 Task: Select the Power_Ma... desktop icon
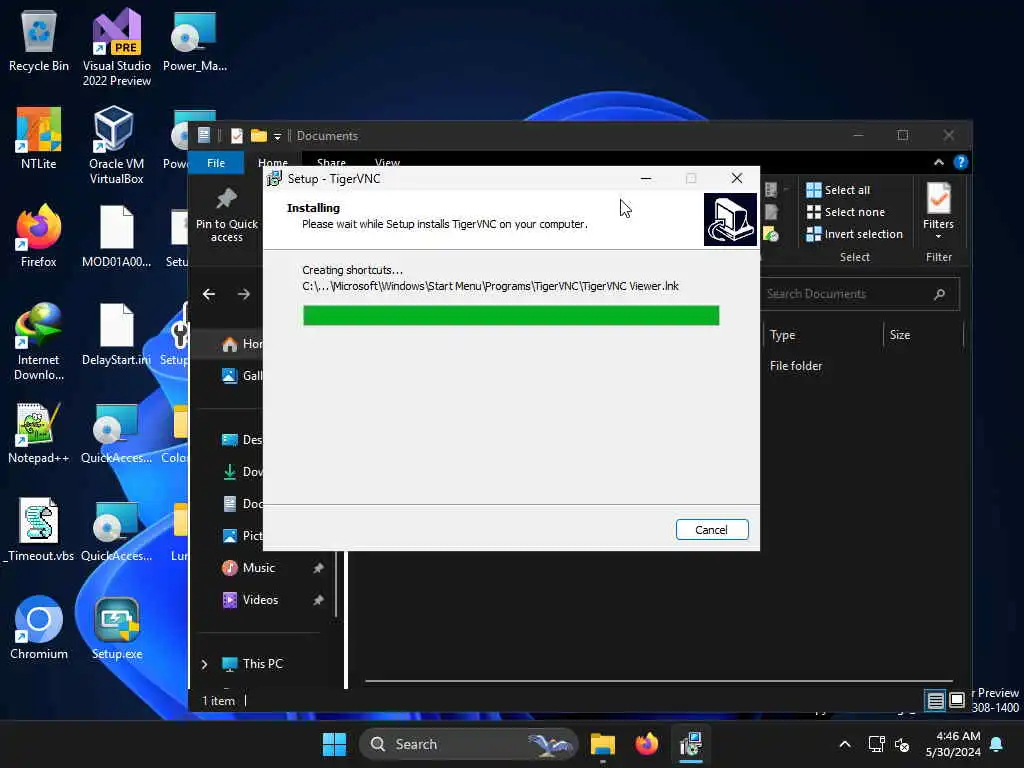[x=195, y=40]
